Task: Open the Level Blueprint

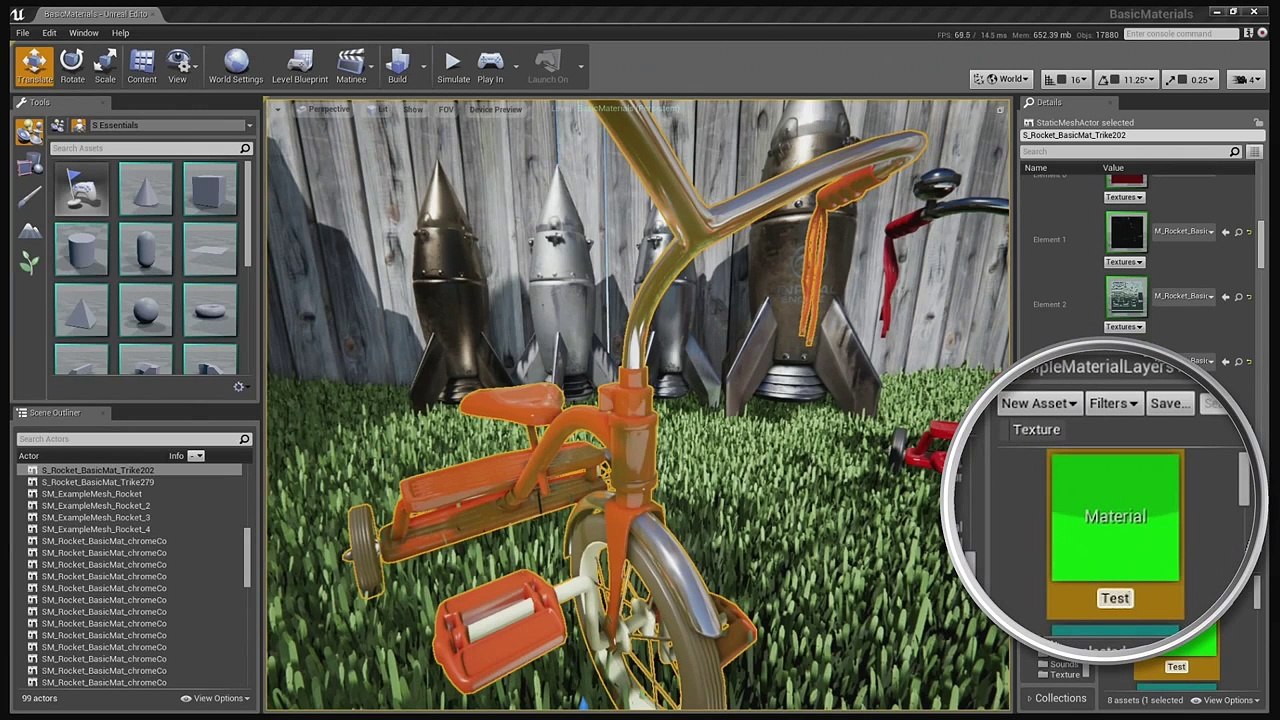Action: 300,66
